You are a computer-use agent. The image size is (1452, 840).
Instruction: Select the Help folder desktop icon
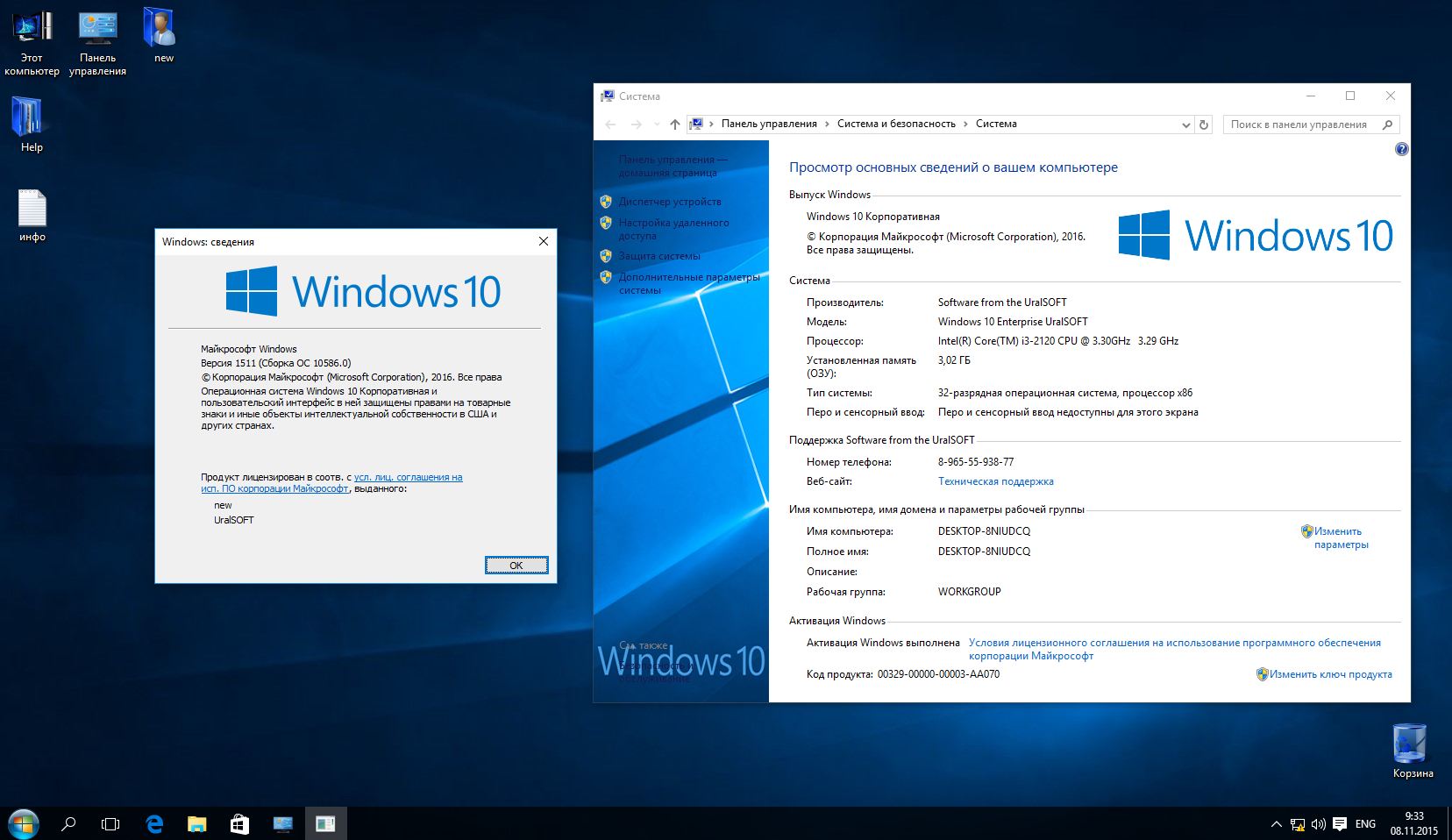click(32, 124)
